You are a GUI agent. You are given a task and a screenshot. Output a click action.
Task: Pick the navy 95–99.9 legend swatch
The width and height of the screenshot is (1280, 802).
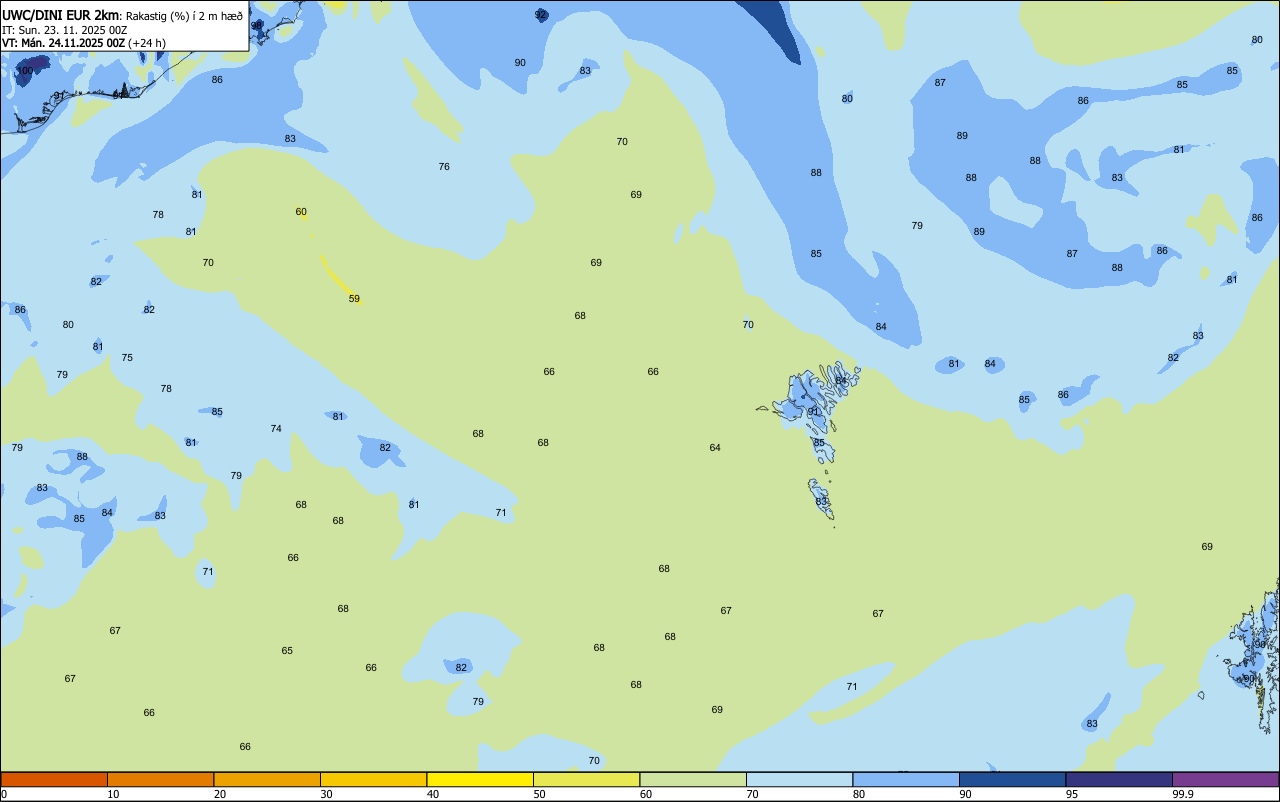[1119, 779]
